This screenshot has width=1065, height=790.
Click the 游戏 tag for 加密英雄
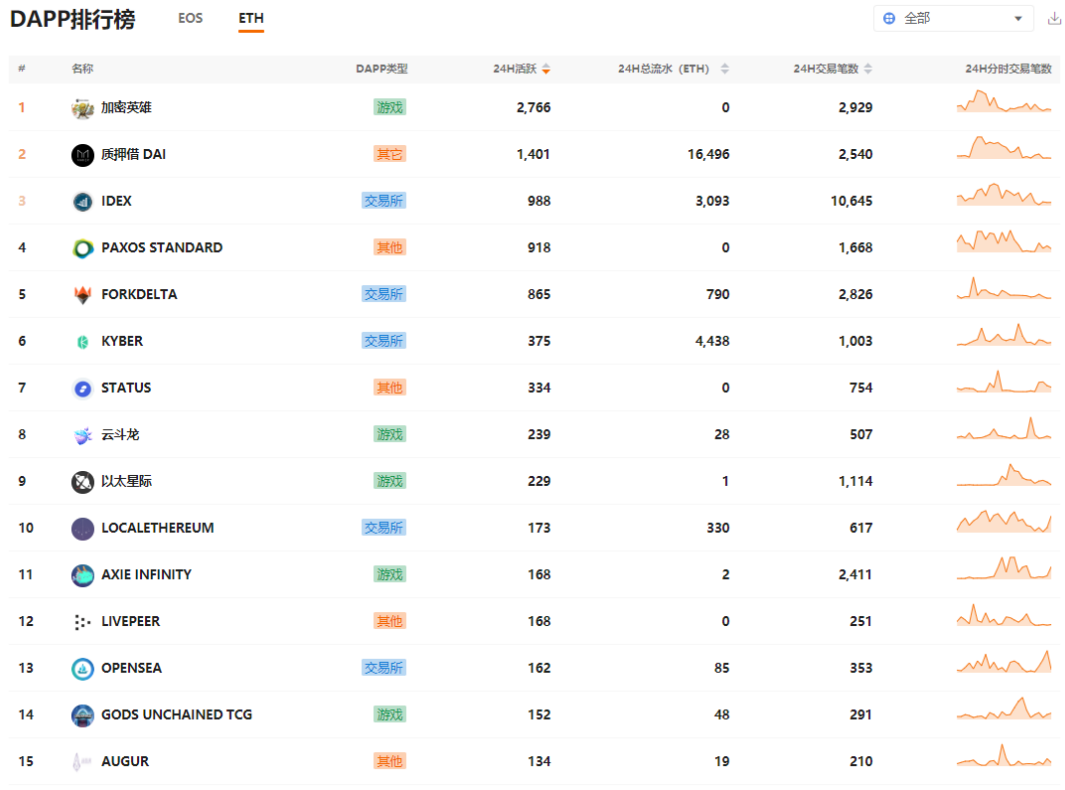tap(390, 107)
